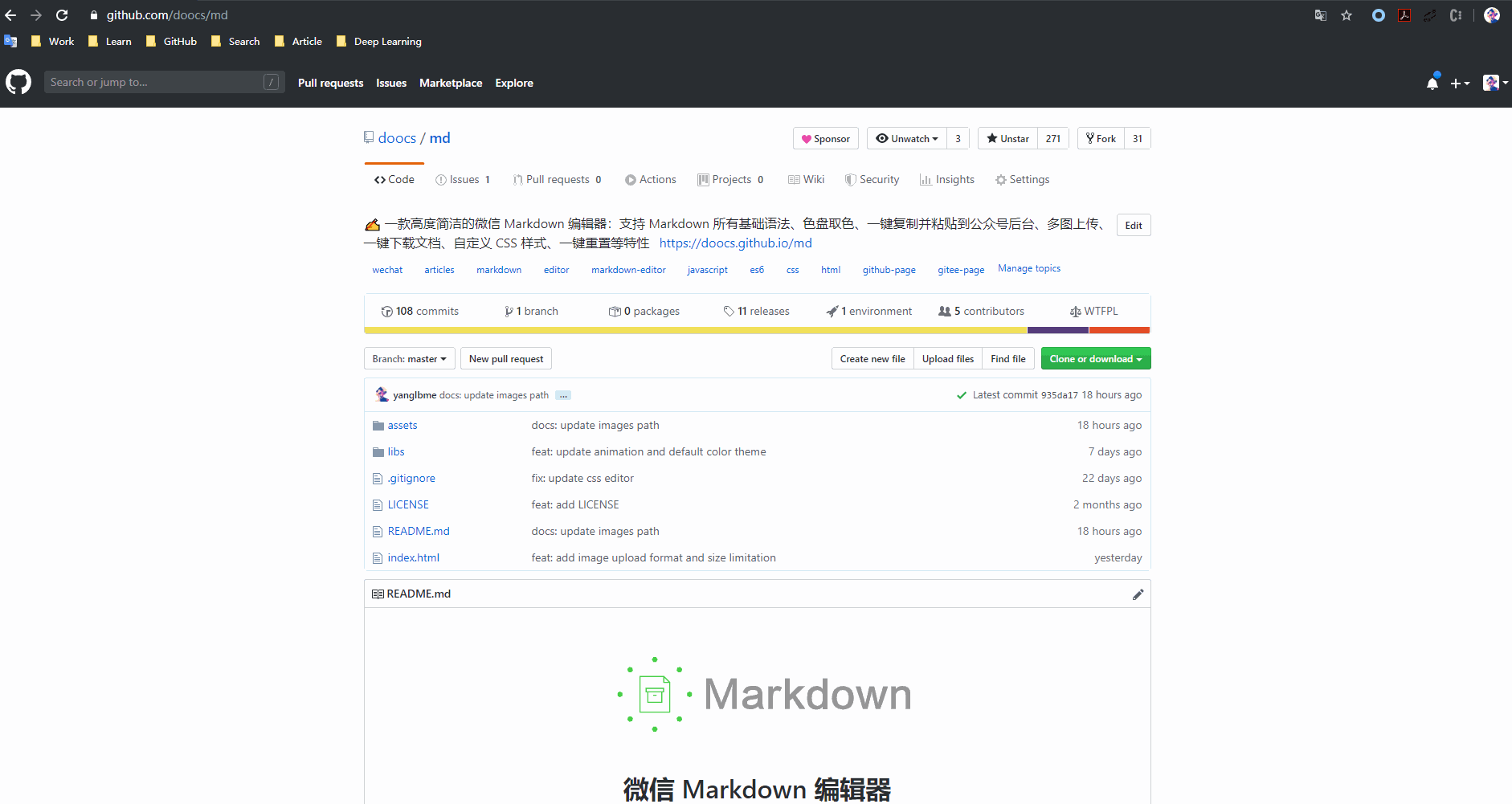The height and width of the screenshot is (804, 1512).
Task: Sponsor the doocs organization
Action: (x=826, y=138)
